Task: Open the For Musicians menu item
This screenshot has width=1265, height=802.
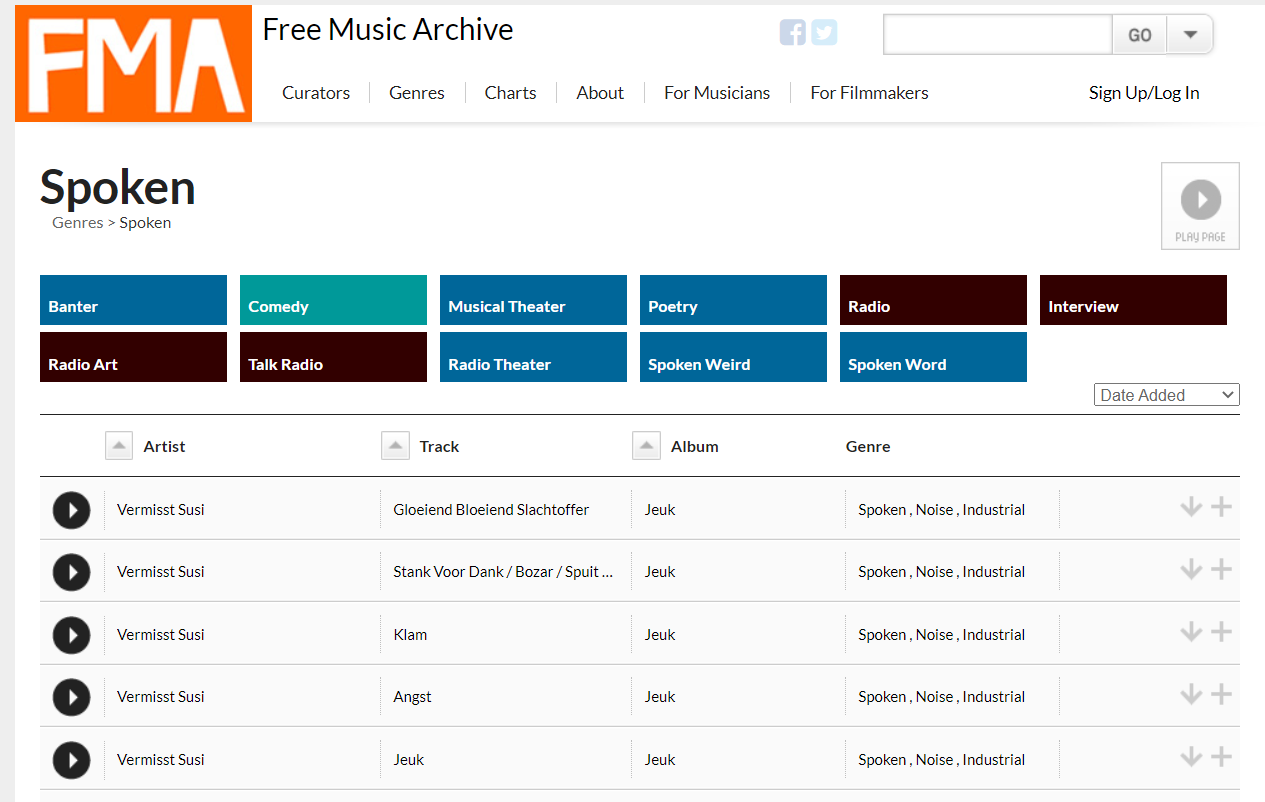Action: click(717, 93)
